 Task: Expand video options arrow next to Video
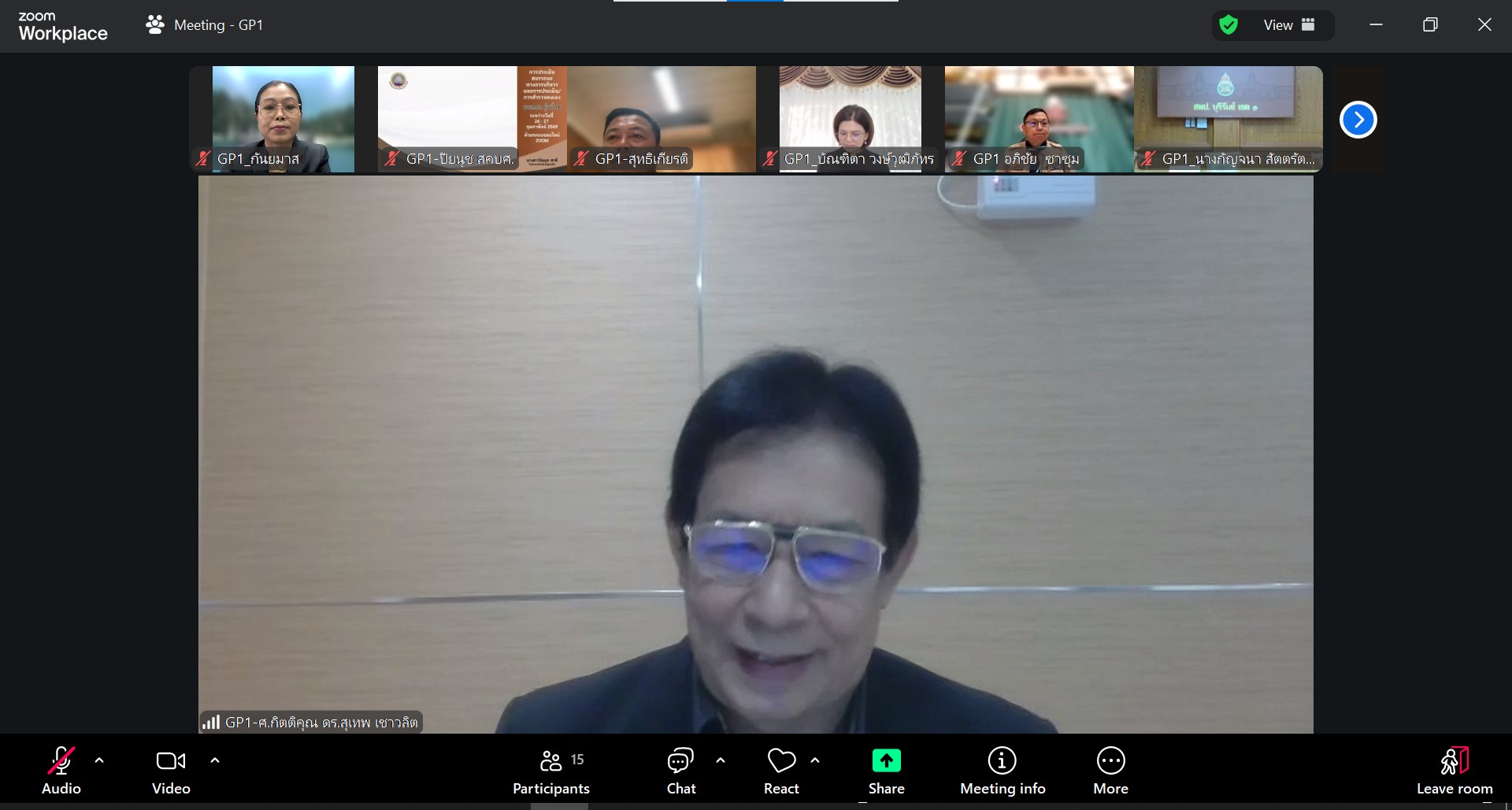(x=215, y=760)
